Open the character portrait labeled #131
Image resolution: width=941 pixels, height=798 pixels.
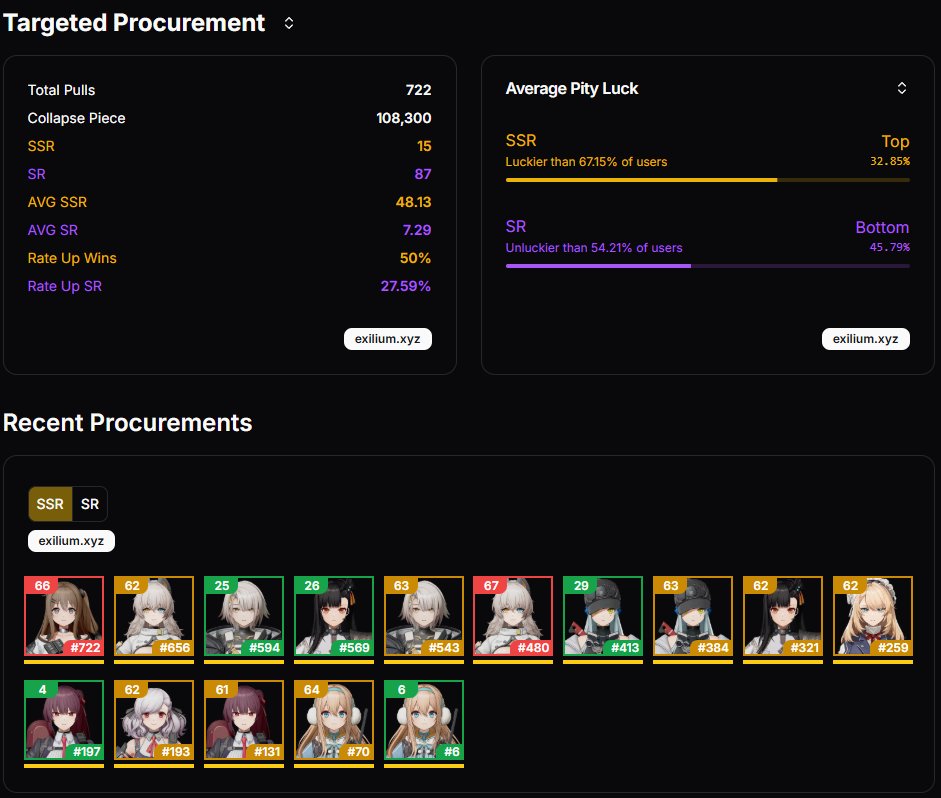[x=244, y=720]
